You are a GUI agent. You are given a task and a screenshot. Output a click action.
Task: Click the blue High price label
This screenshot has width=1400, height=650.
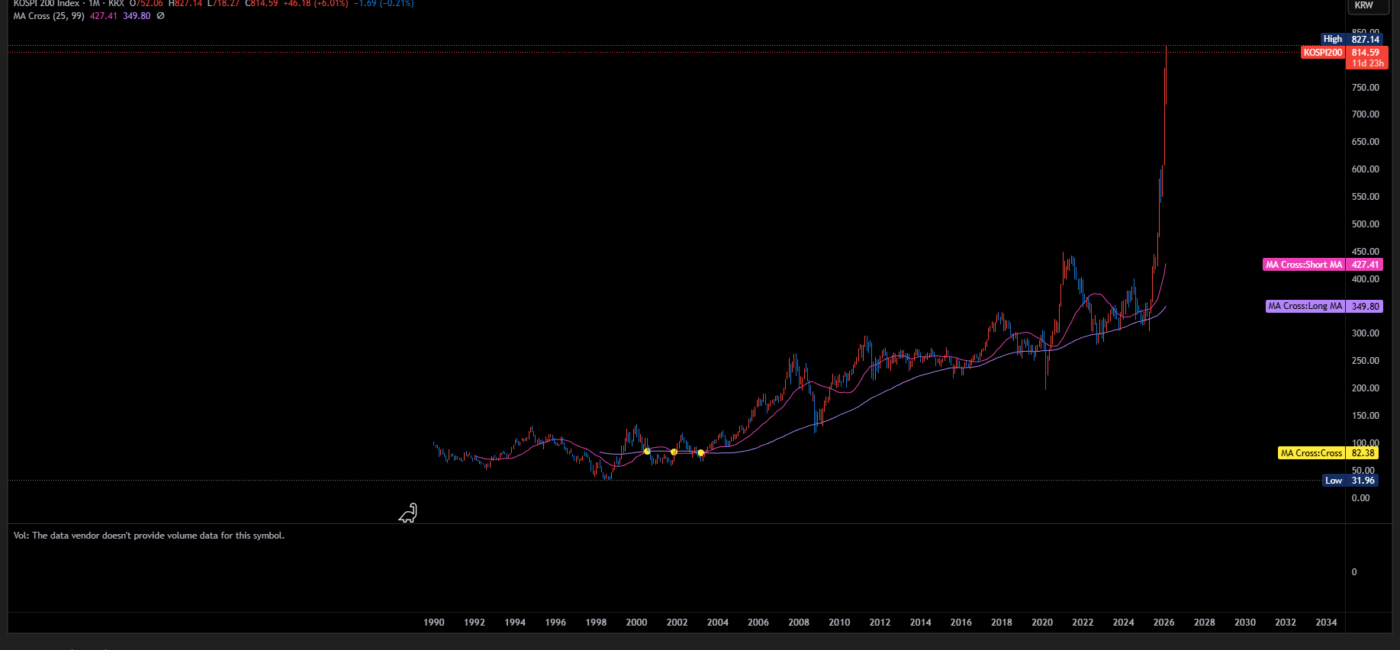click(x=1332, y=39)
